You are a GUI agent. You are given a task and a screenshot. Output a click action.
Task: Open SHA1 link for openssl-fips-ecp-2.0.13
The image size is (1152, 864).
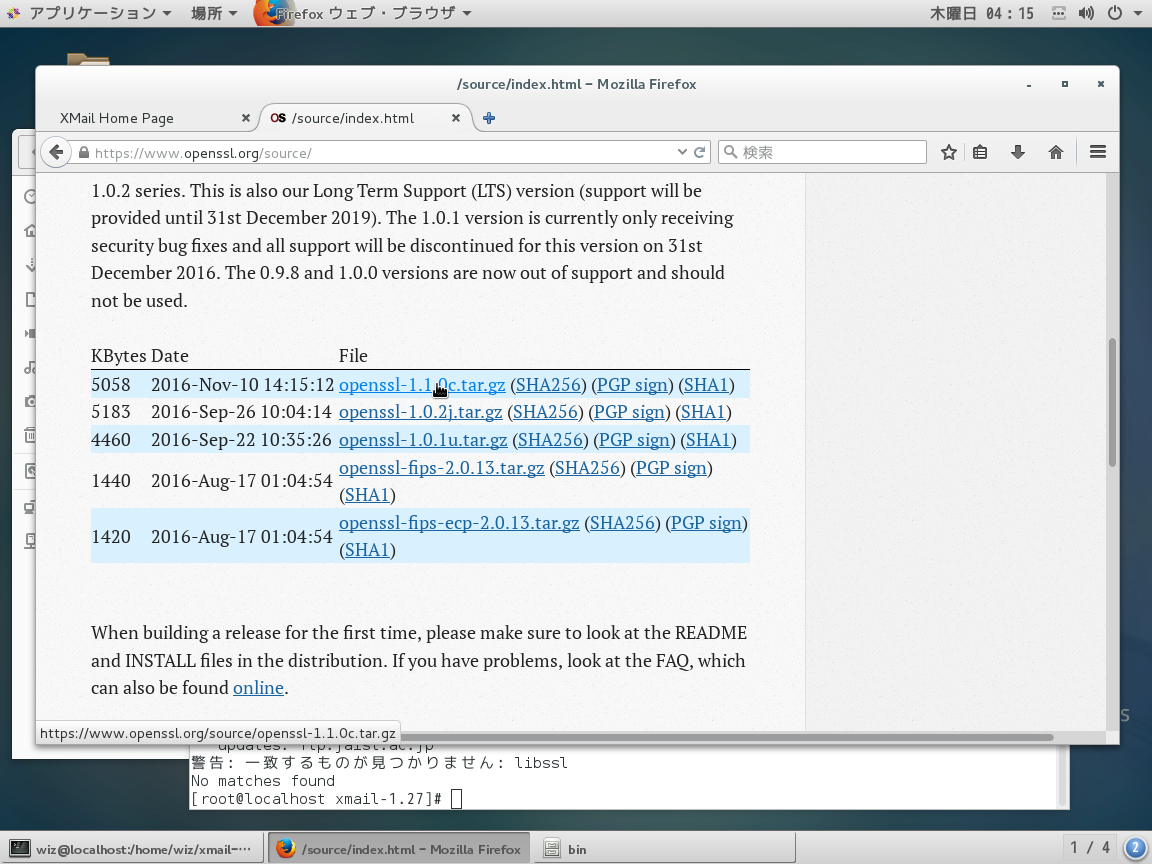pyautogui.click(x=367, y=550)
